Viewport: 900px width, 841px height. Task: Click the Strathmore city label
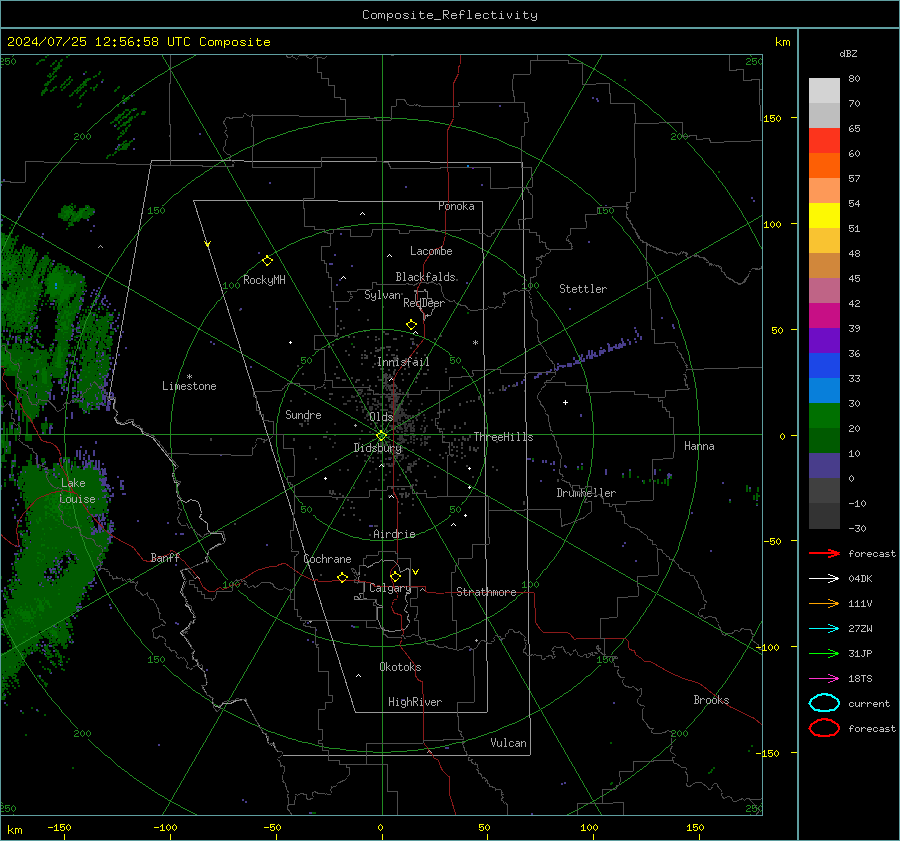(x=486, y=592)
